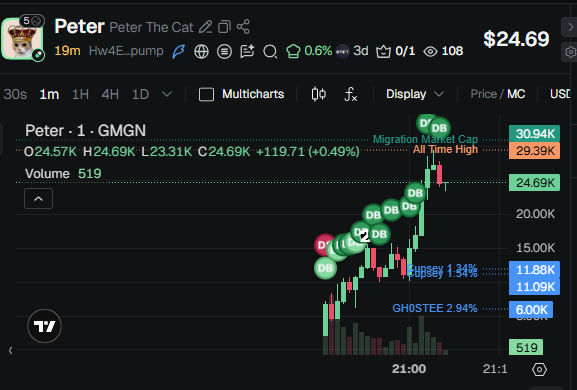Screen dimensions: 577x390
Task: Click the USD currency toggle
Action: (560, 94)
